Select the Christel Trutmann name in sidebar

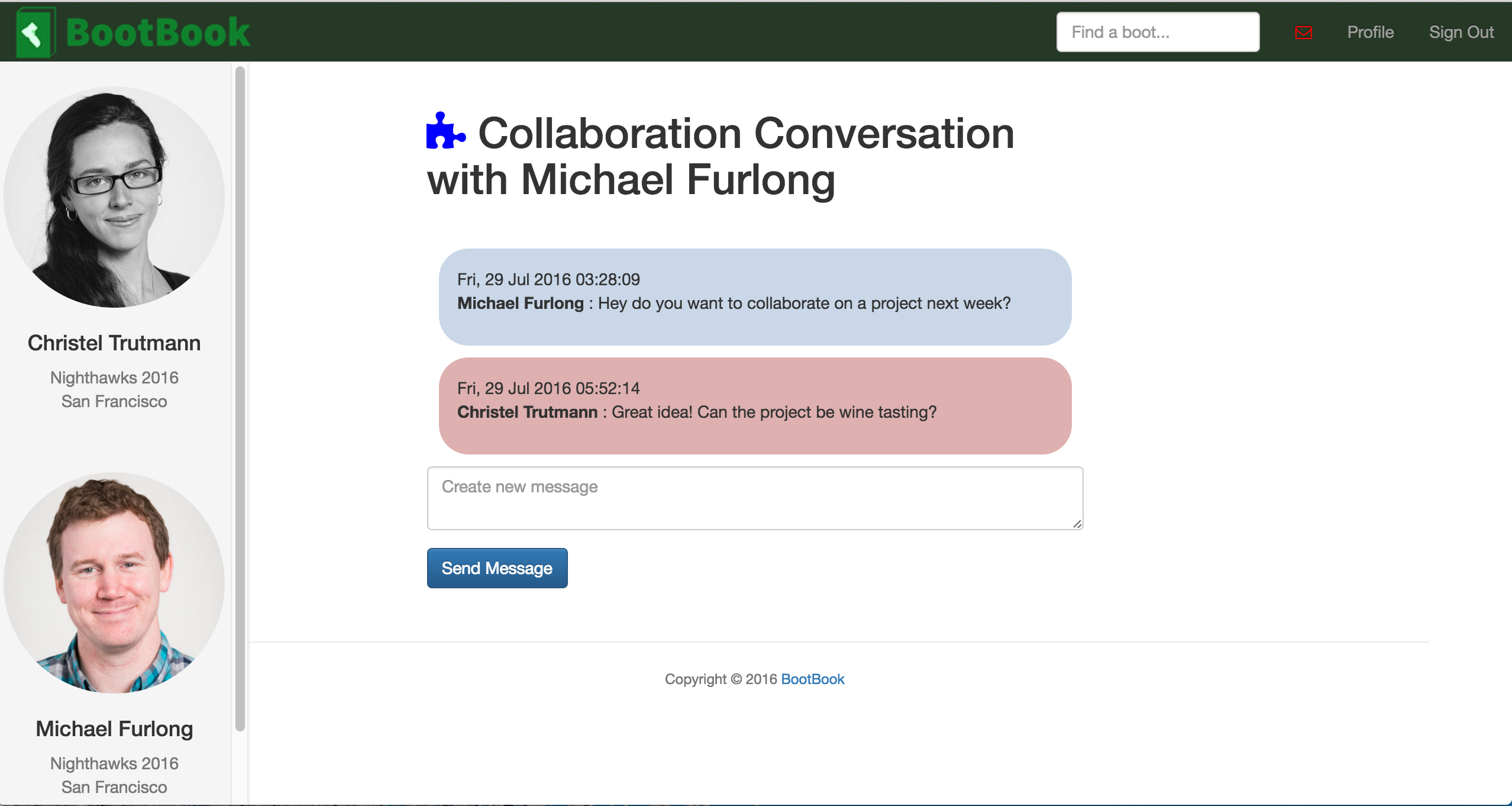point(114,343)
